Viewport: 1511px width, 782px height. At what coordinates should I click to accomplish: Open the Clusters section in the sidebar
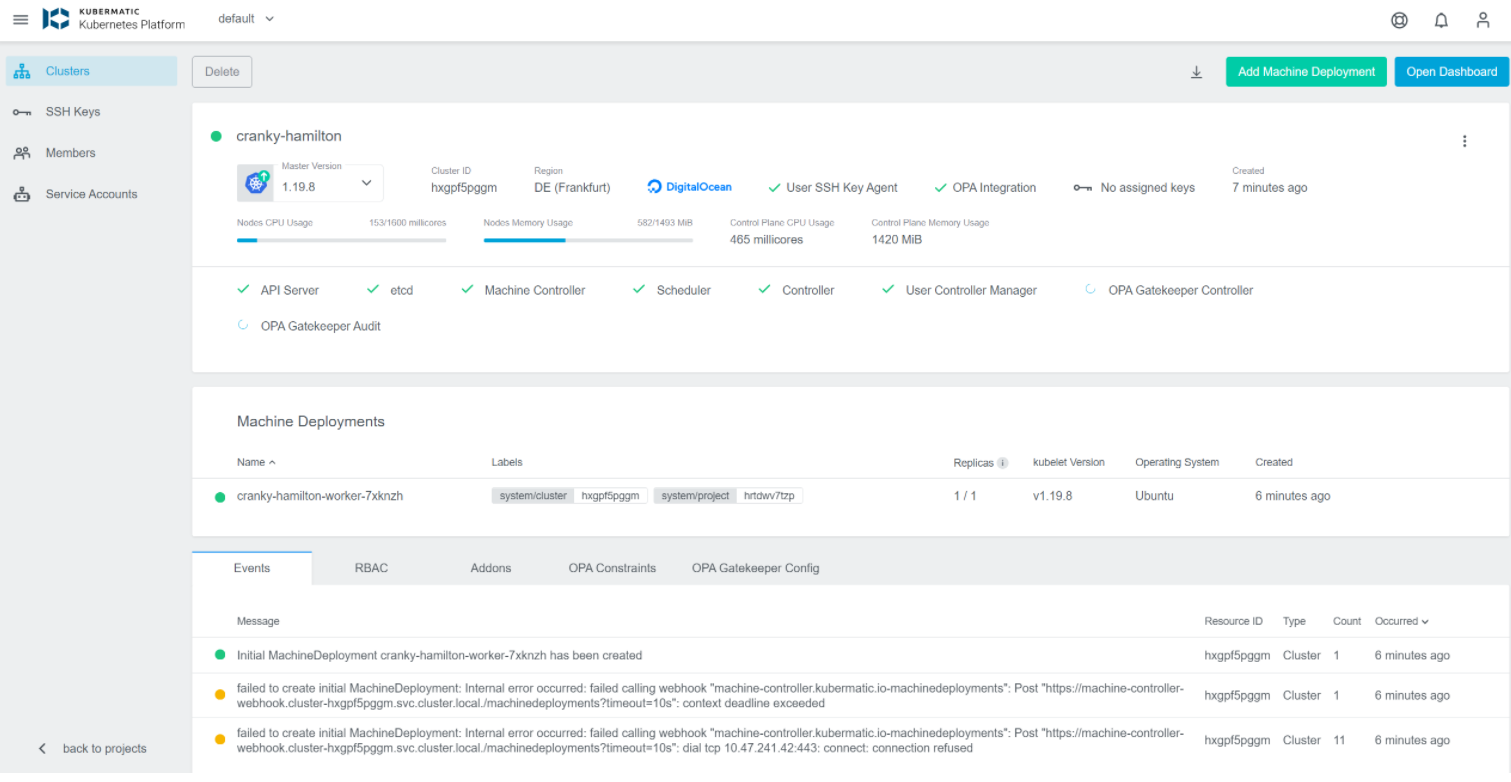click(67, 71)
